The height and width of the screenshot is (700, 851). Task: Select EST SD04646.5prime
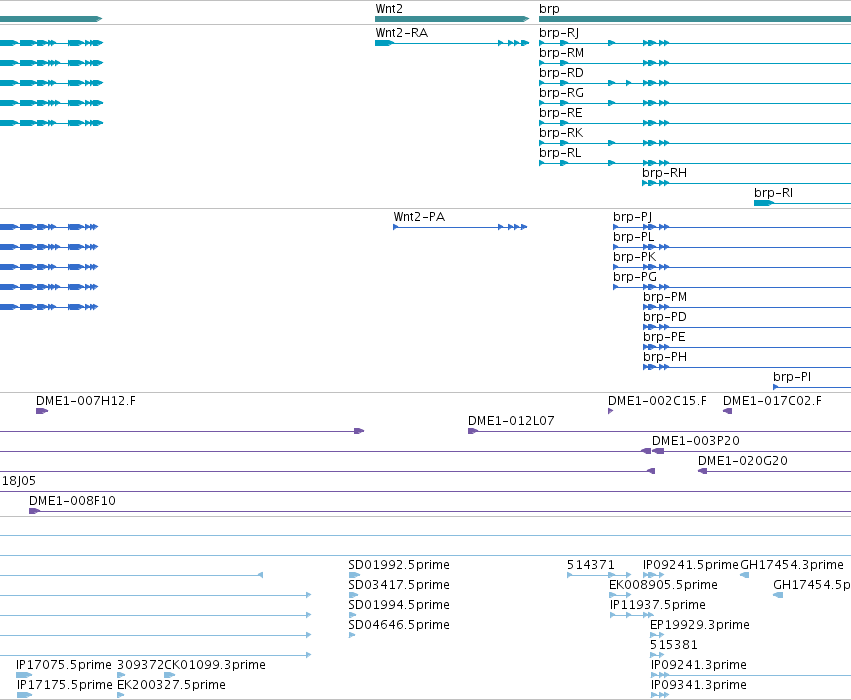(x=399, y=625)
